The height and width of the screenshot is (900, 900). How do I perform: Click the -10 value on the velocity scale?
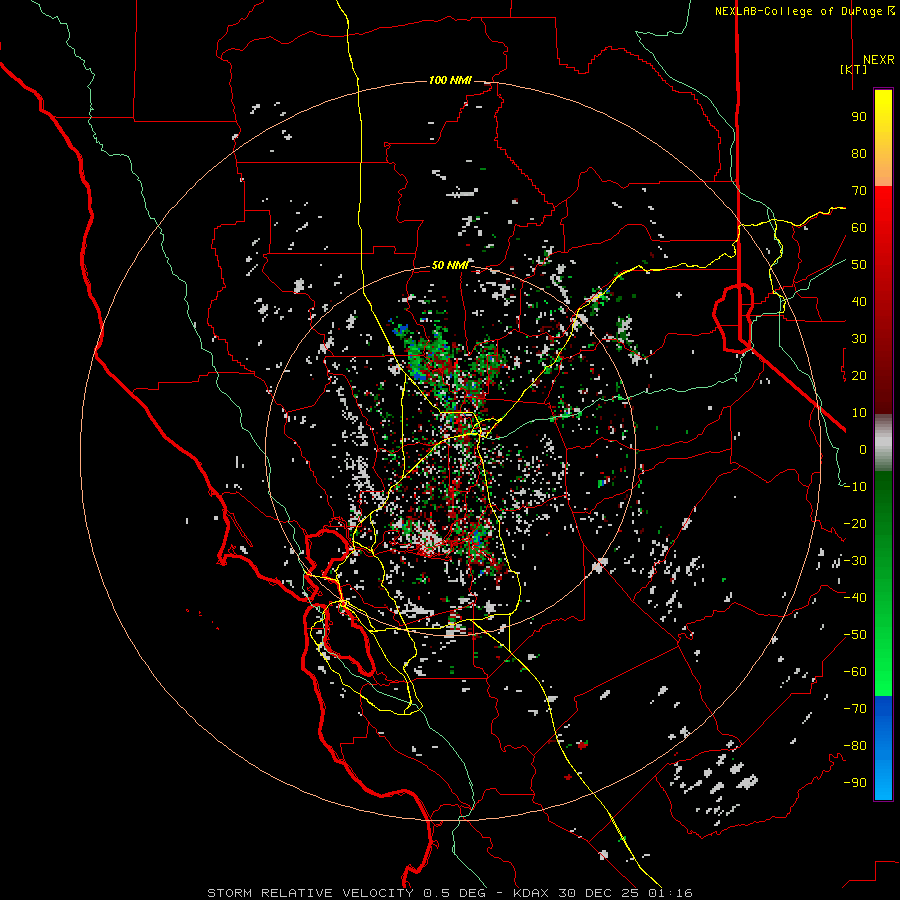tap(855, 487)
